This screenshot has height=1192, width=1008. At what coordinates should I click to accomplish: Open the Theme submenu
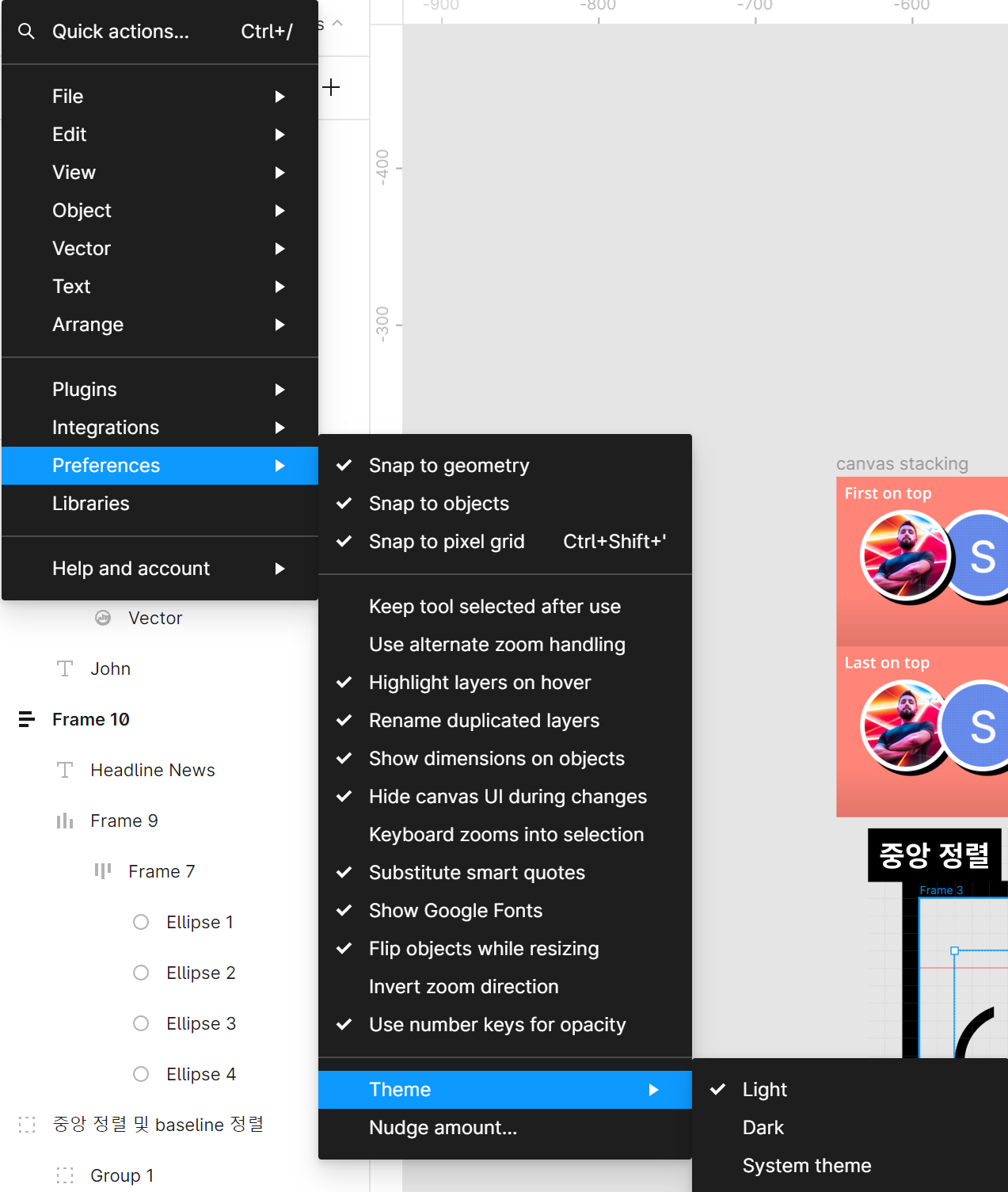point(505,1090)
